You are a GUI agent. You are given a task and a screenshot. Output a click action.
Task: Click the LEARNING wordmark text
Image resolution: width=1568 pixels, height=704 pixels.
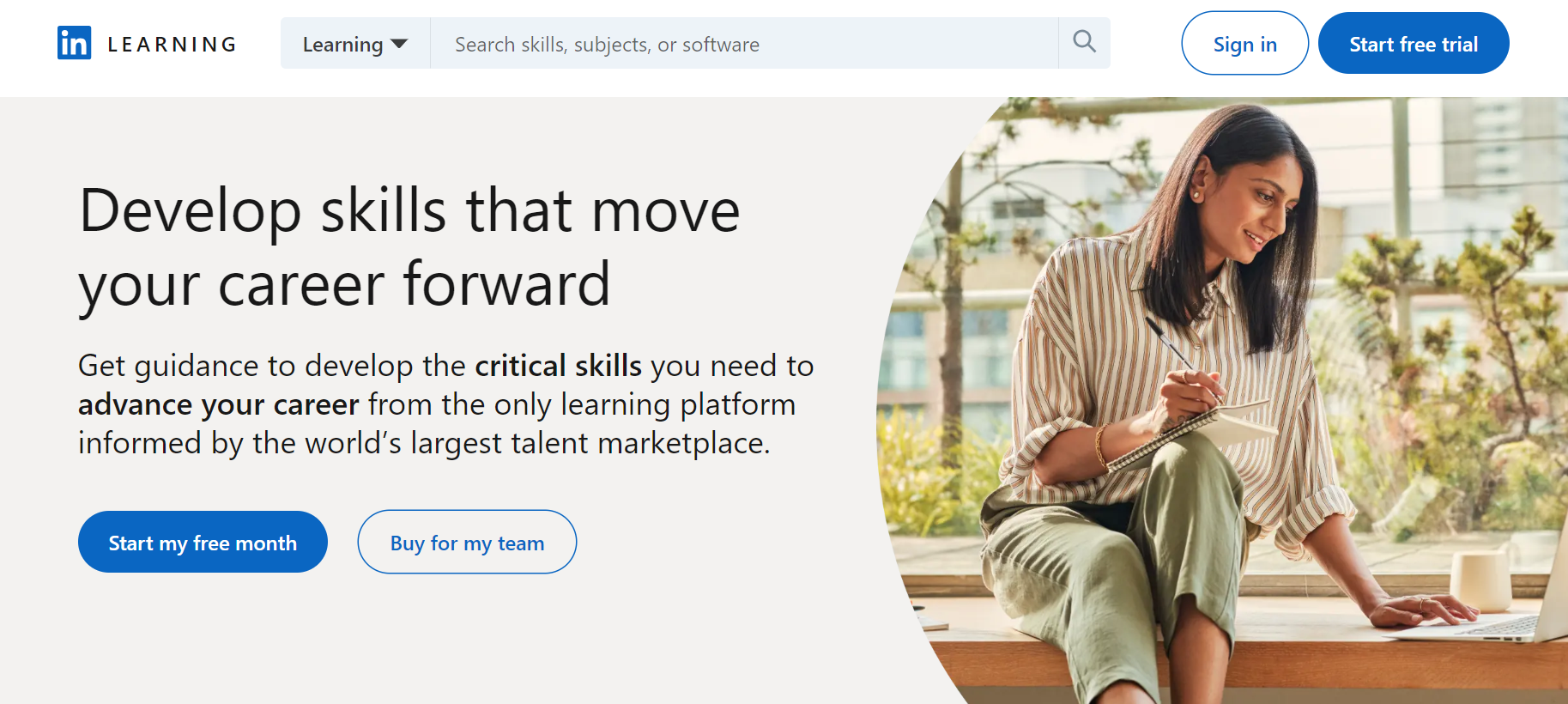[172, 45]
